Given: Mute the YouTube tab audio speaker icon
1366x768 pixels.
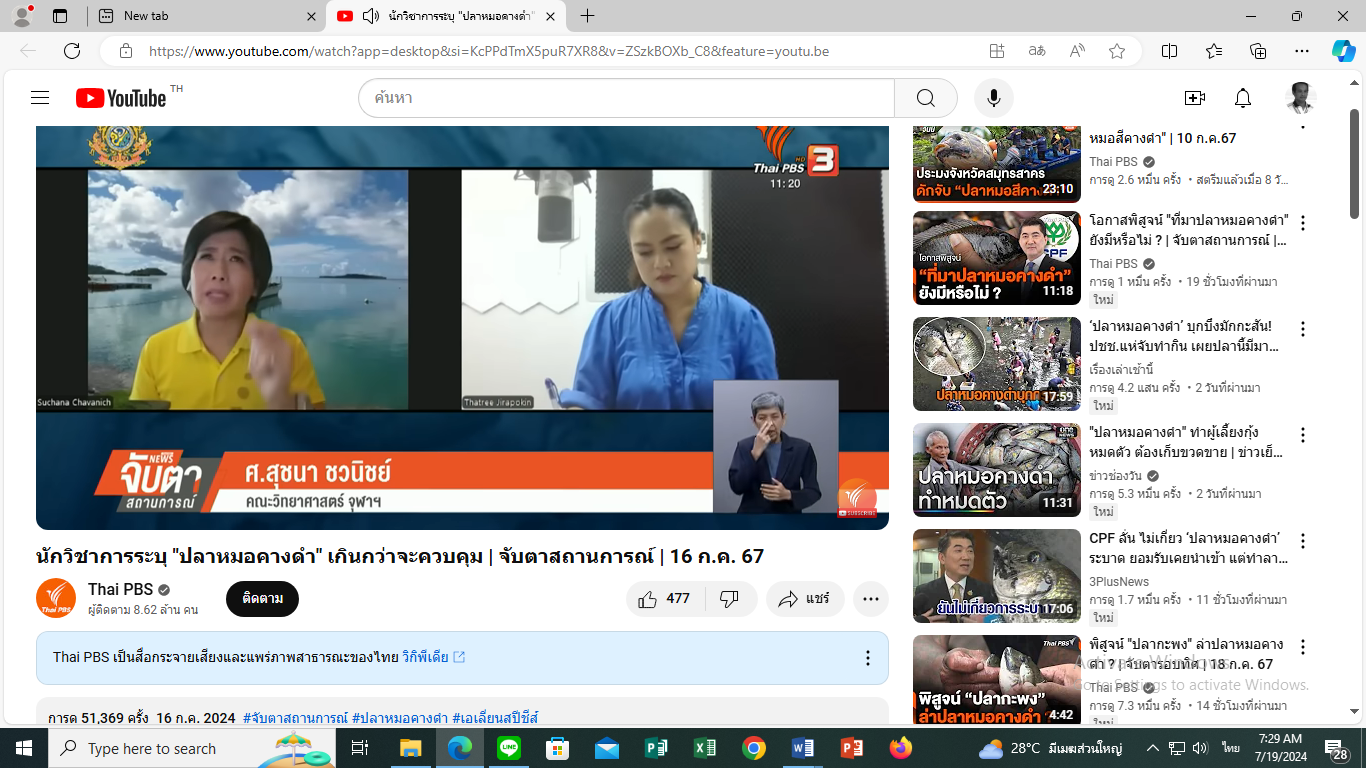Looking at the screenshot, I should (371, 16).
